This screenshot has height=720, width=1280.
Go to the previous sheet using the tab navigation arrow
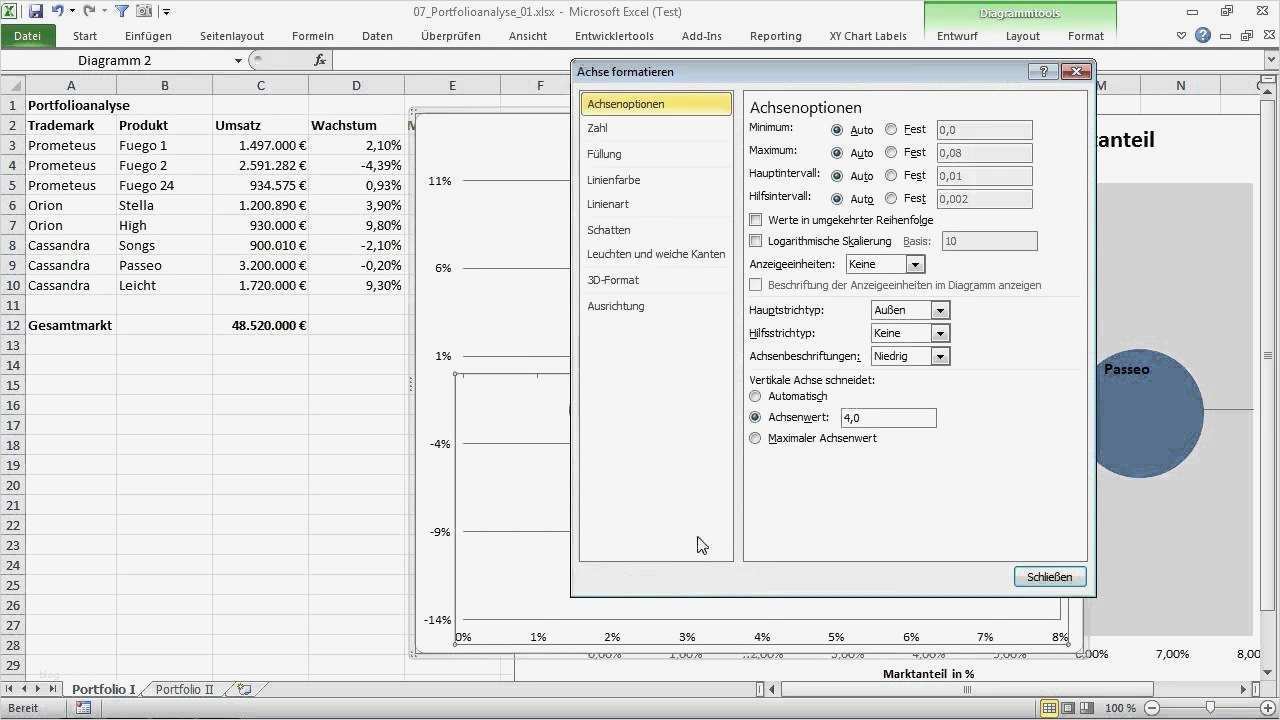coord(25,689)
